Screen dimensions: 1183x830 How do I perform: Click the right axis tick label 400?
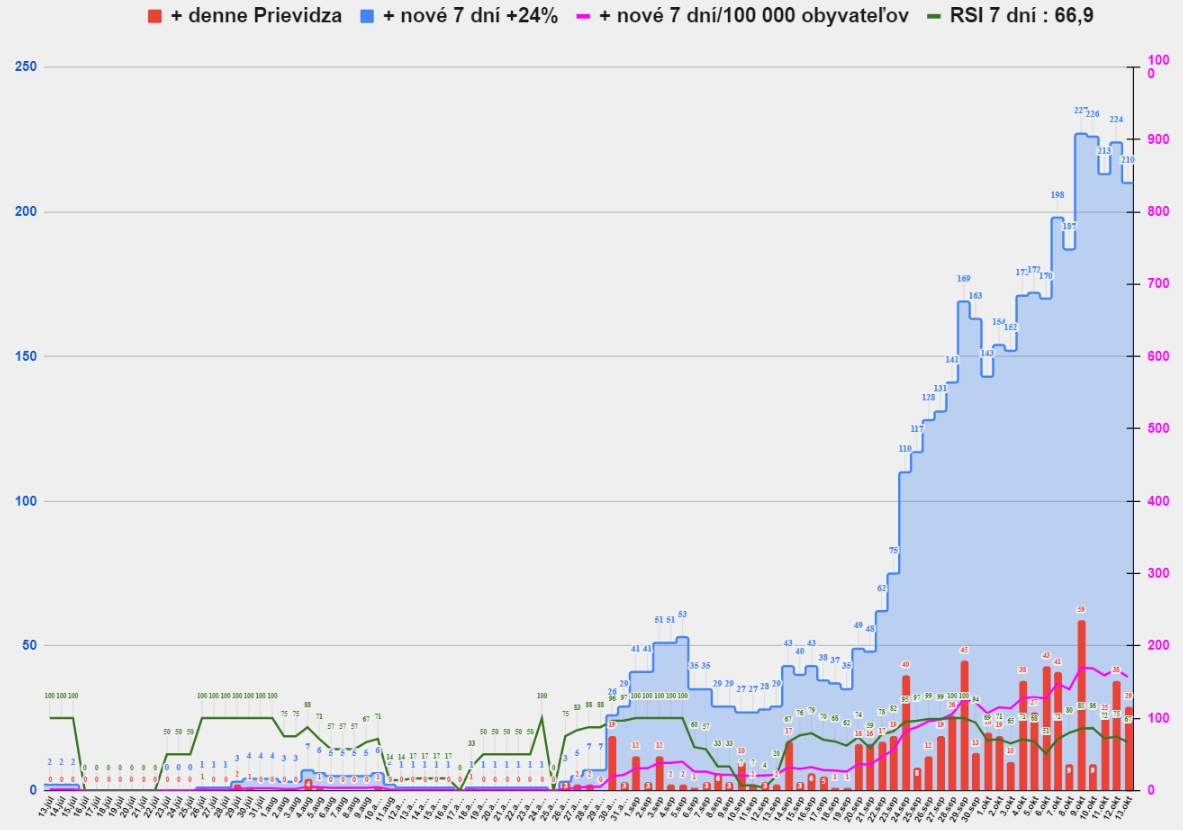pyautogui.click(x=1158, y=501)
